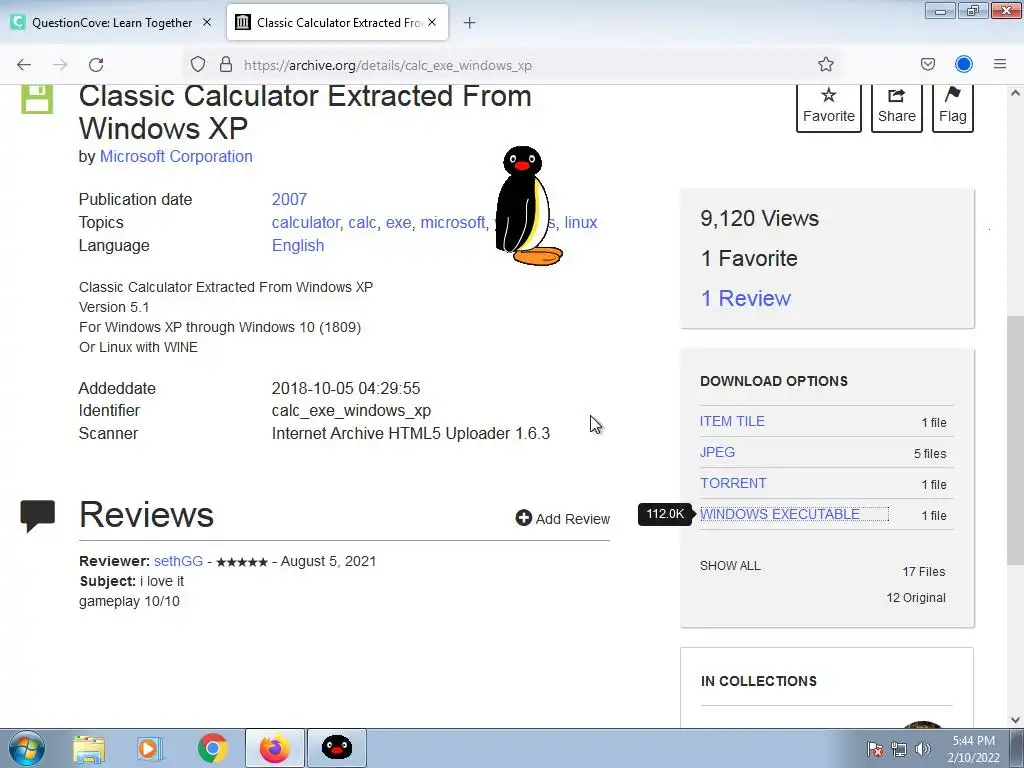The image size is (1024, 768).
Task: Click the 17 Files text
Action: click(923, 571)
